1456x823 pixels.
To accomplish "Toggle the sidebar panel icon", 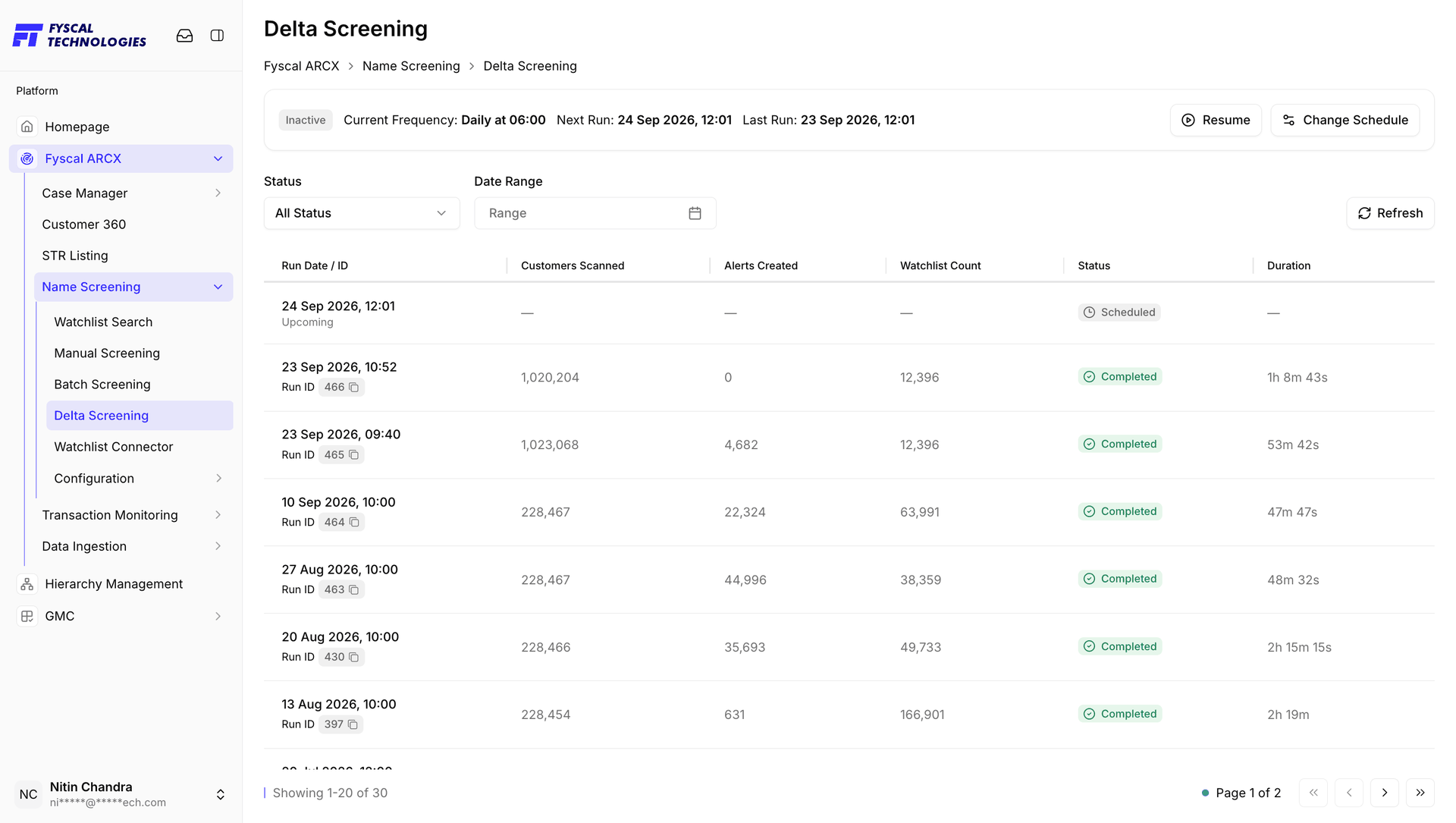I will [217, 36].
